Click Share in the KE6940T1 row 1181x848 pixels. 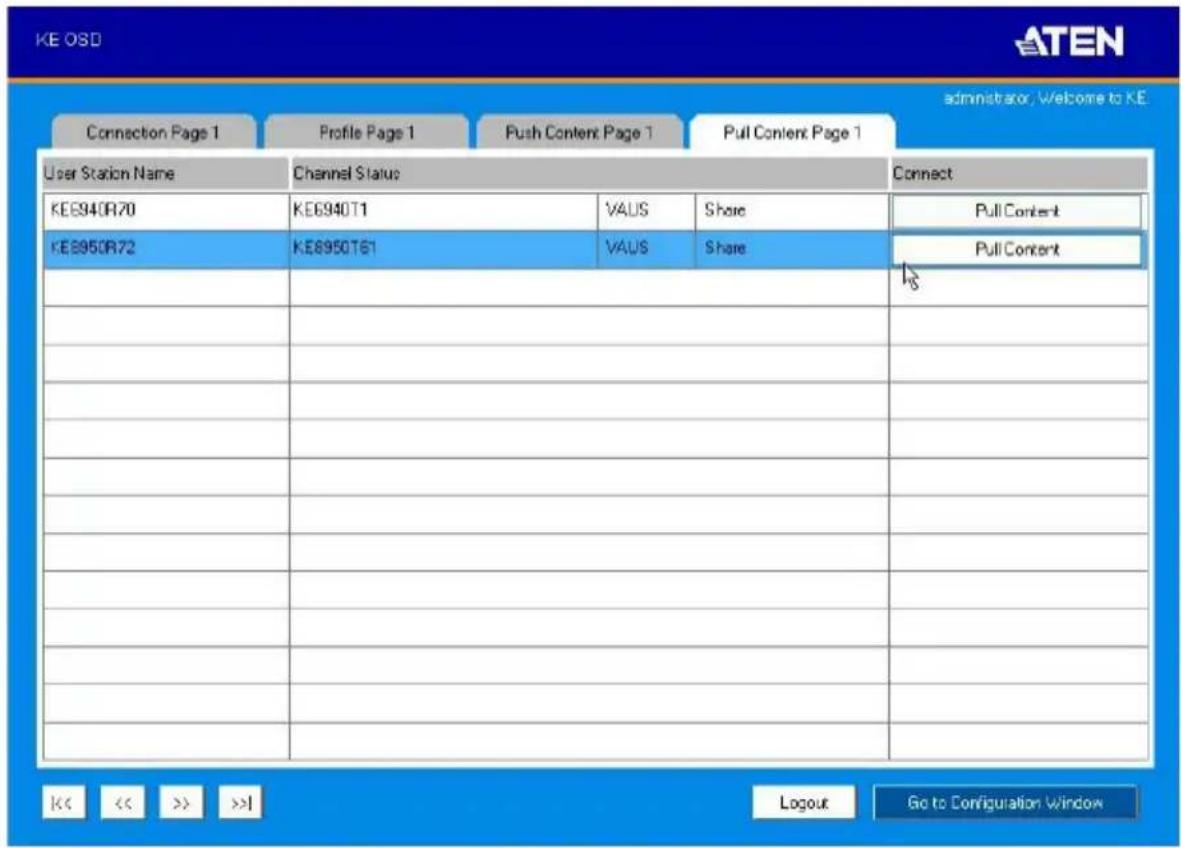pyautogui.click(x=792, y=210)
